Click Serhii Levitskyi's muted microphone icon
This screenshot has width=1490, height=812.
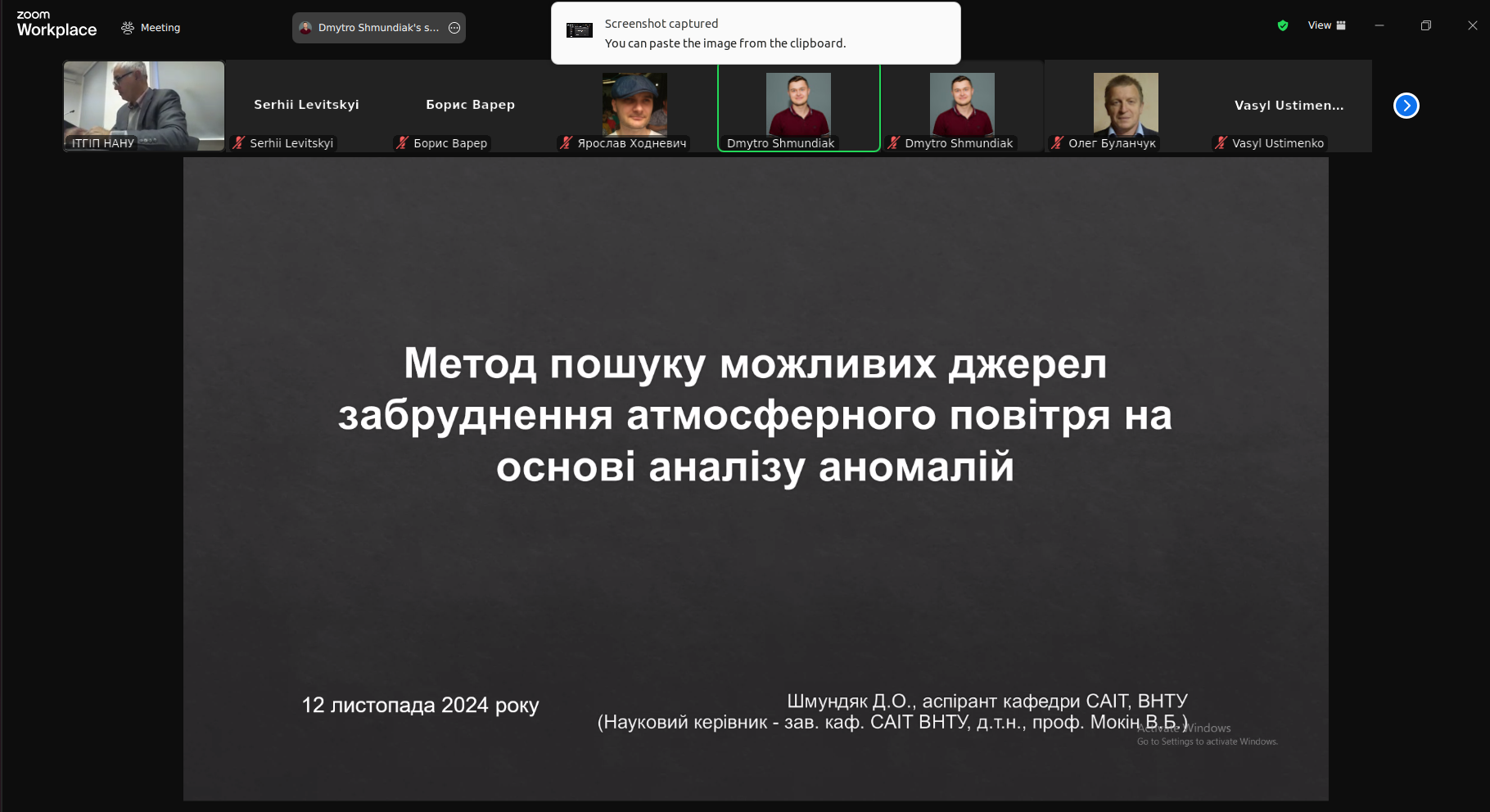click(x=239, y=143)
